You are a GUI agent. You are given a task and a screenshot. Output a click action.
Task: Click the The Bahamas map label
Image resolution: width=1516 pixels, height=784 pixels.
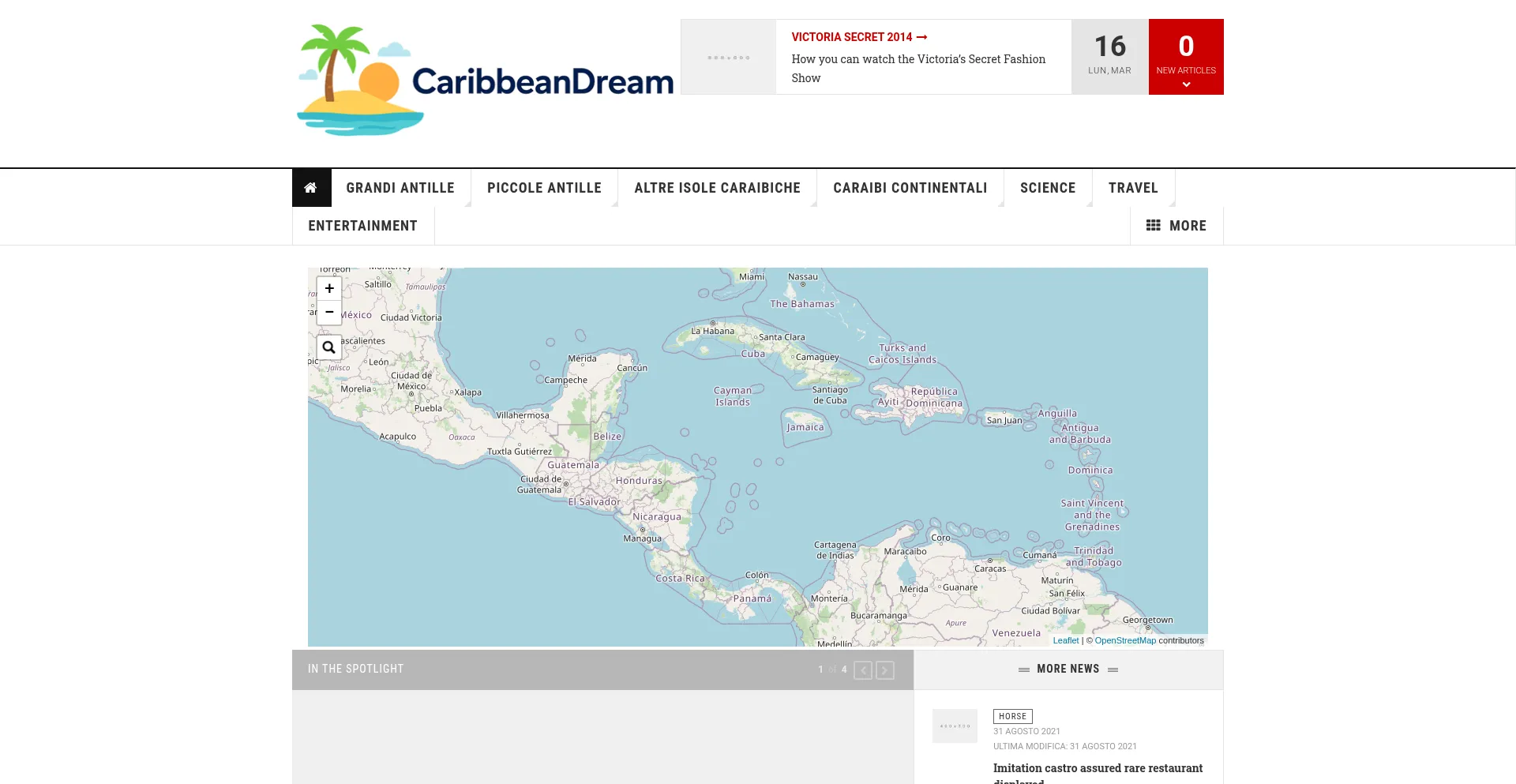(802, 304)
